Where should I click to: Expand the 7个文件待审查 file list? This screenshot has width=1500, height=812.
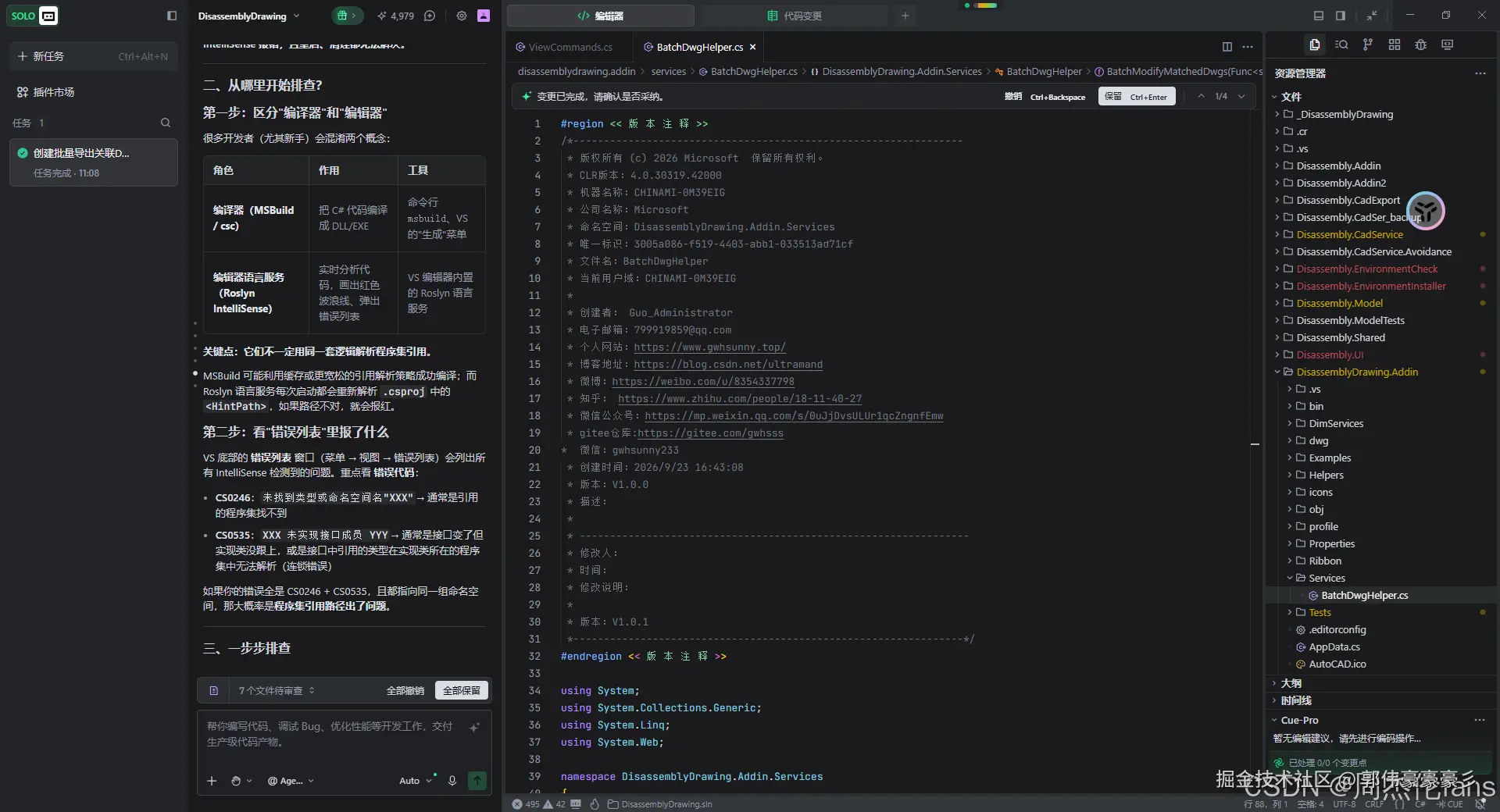click(x=277, y=690)
